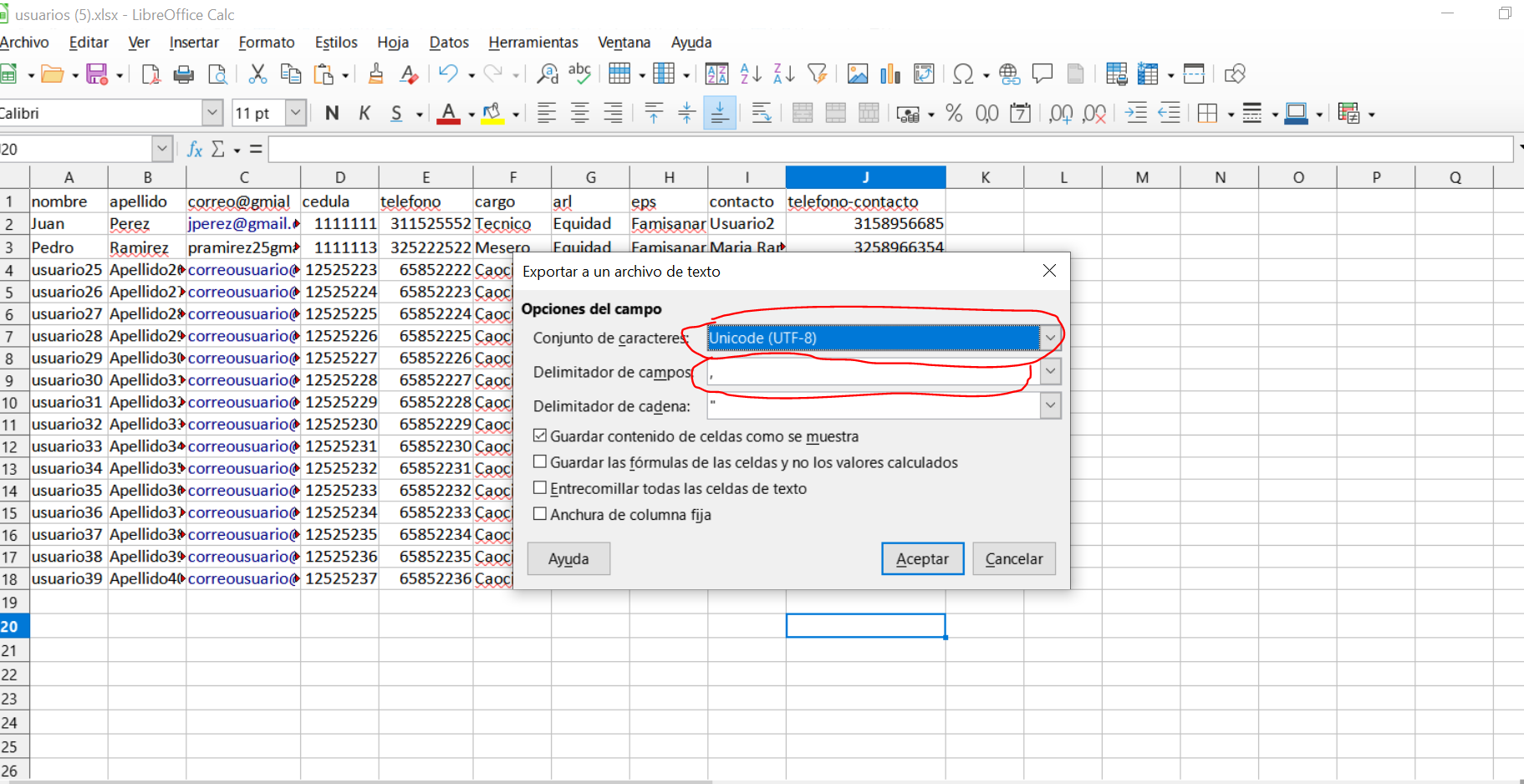Click the Sort Ascending icon

pos(750,74)
